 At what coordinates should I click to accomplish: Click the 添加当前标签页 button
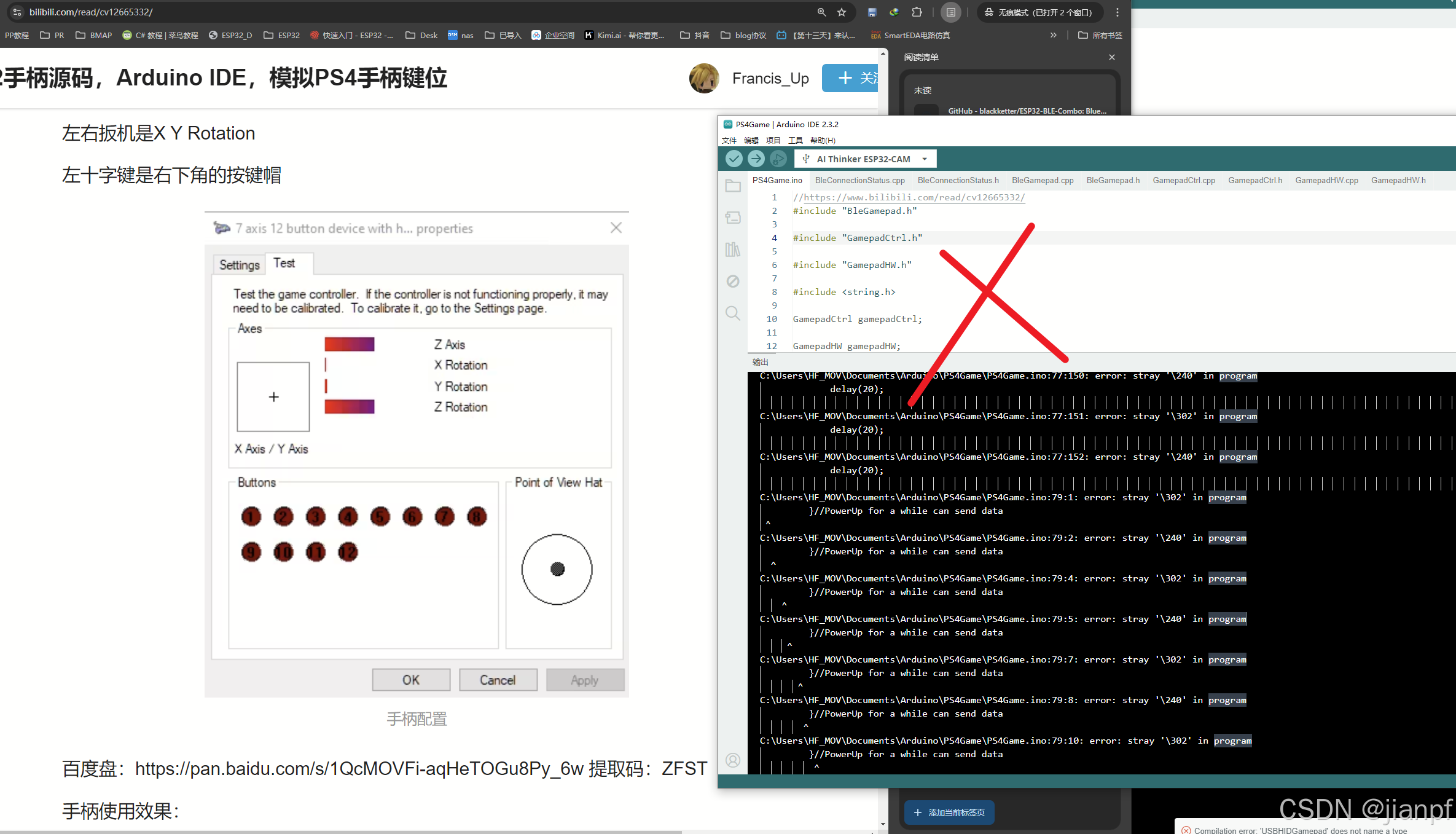coord(949,812)
